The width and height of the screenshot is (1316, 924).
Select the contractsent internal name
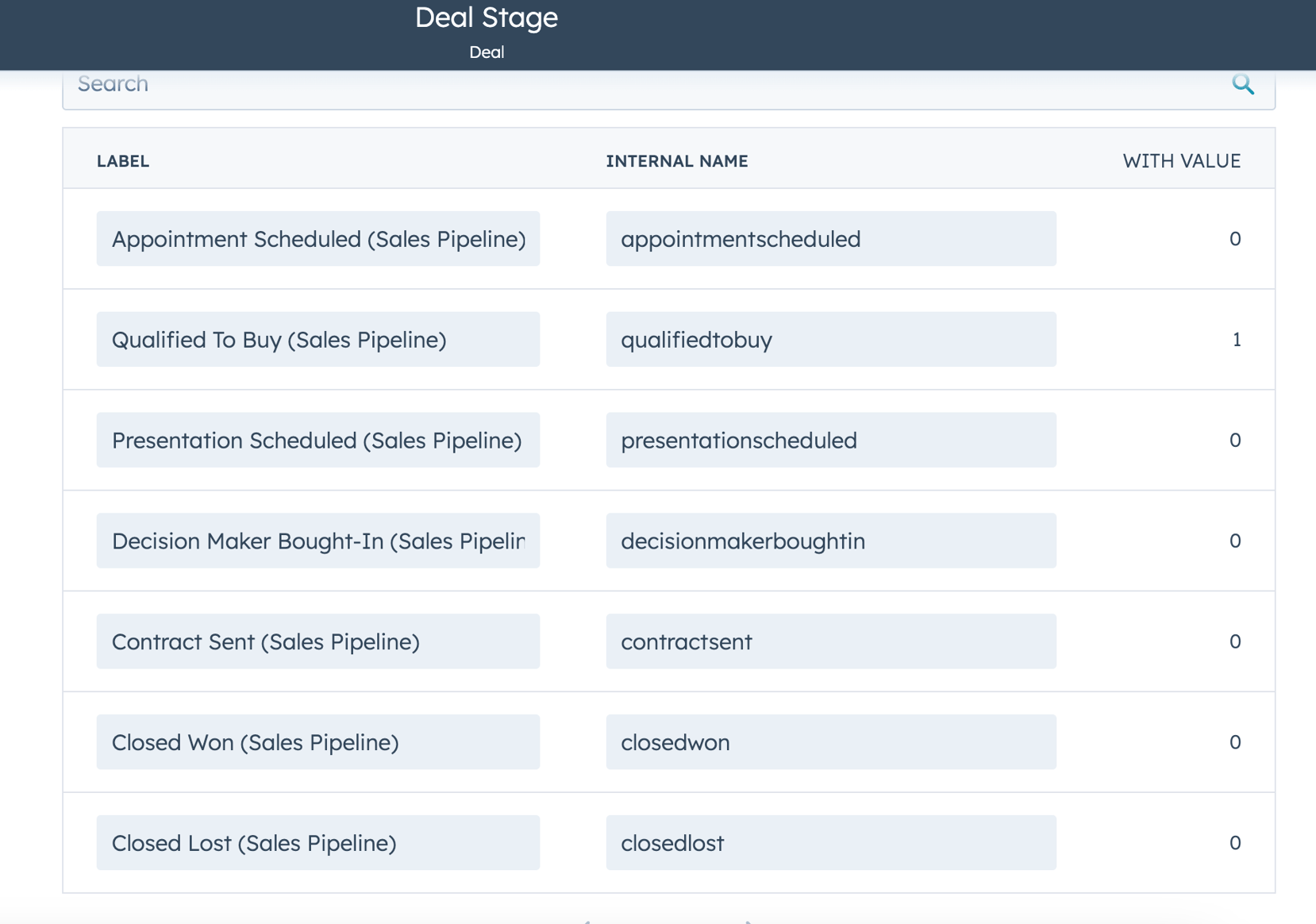tap(830, 641)
